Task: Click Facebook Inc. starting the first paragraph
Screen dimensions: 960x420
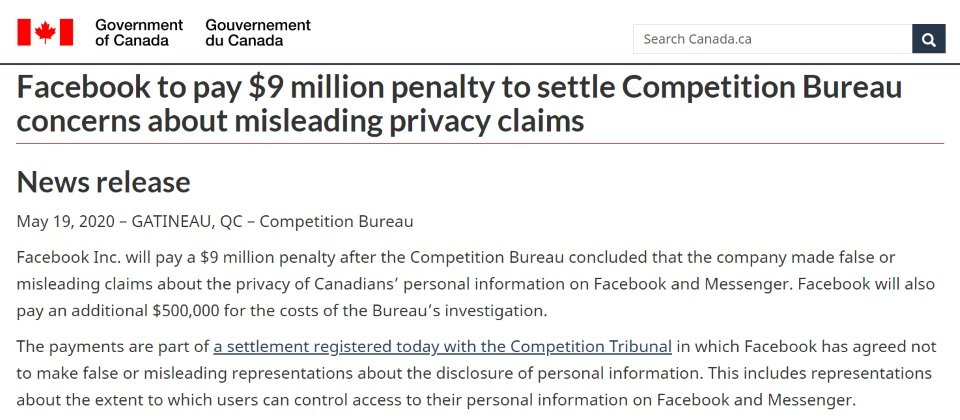Action: (69, 257)
